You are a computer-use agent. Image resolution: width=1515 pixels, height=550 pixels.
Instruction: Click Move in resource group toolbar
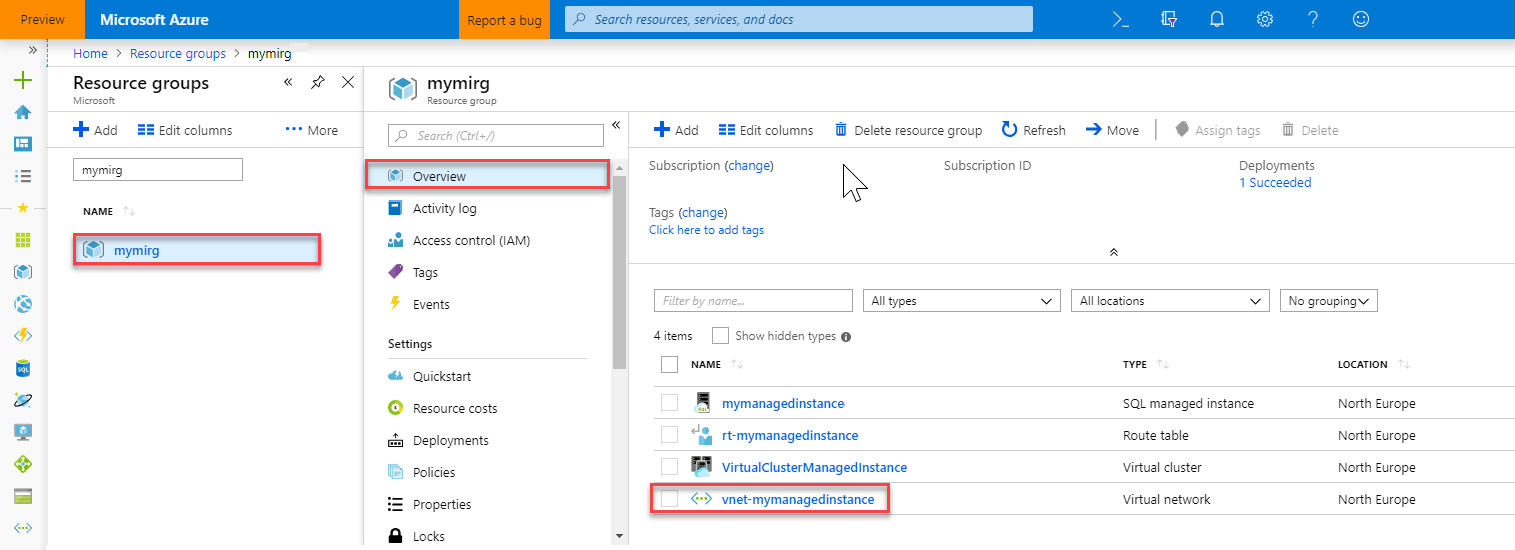point(1112,130)
